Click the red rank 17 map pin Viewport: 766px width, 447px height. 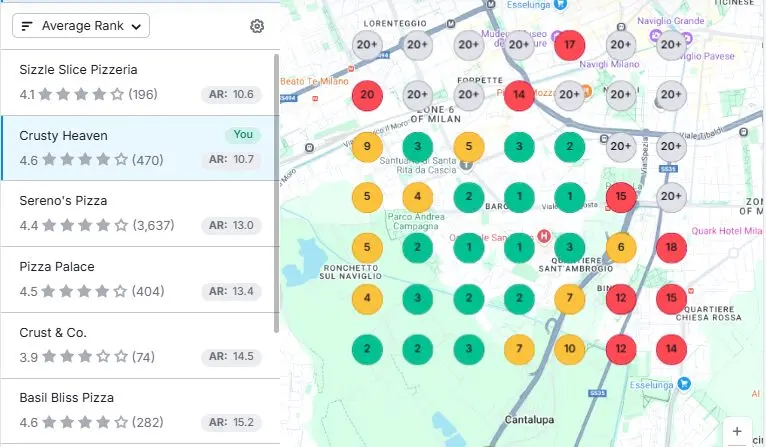[570, 44]
